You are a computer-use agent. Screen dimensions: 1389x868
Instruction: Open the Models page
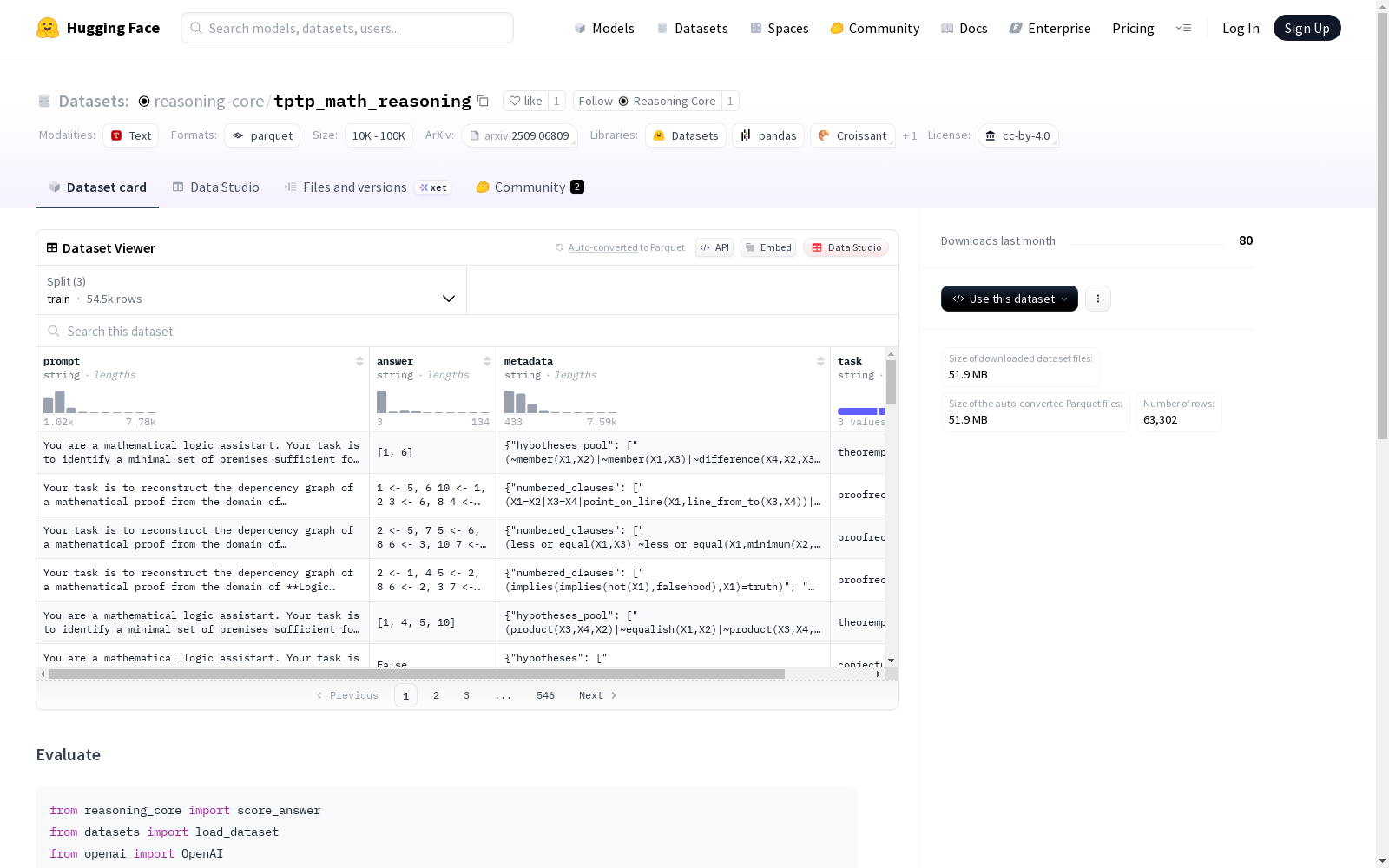point(604,28)
